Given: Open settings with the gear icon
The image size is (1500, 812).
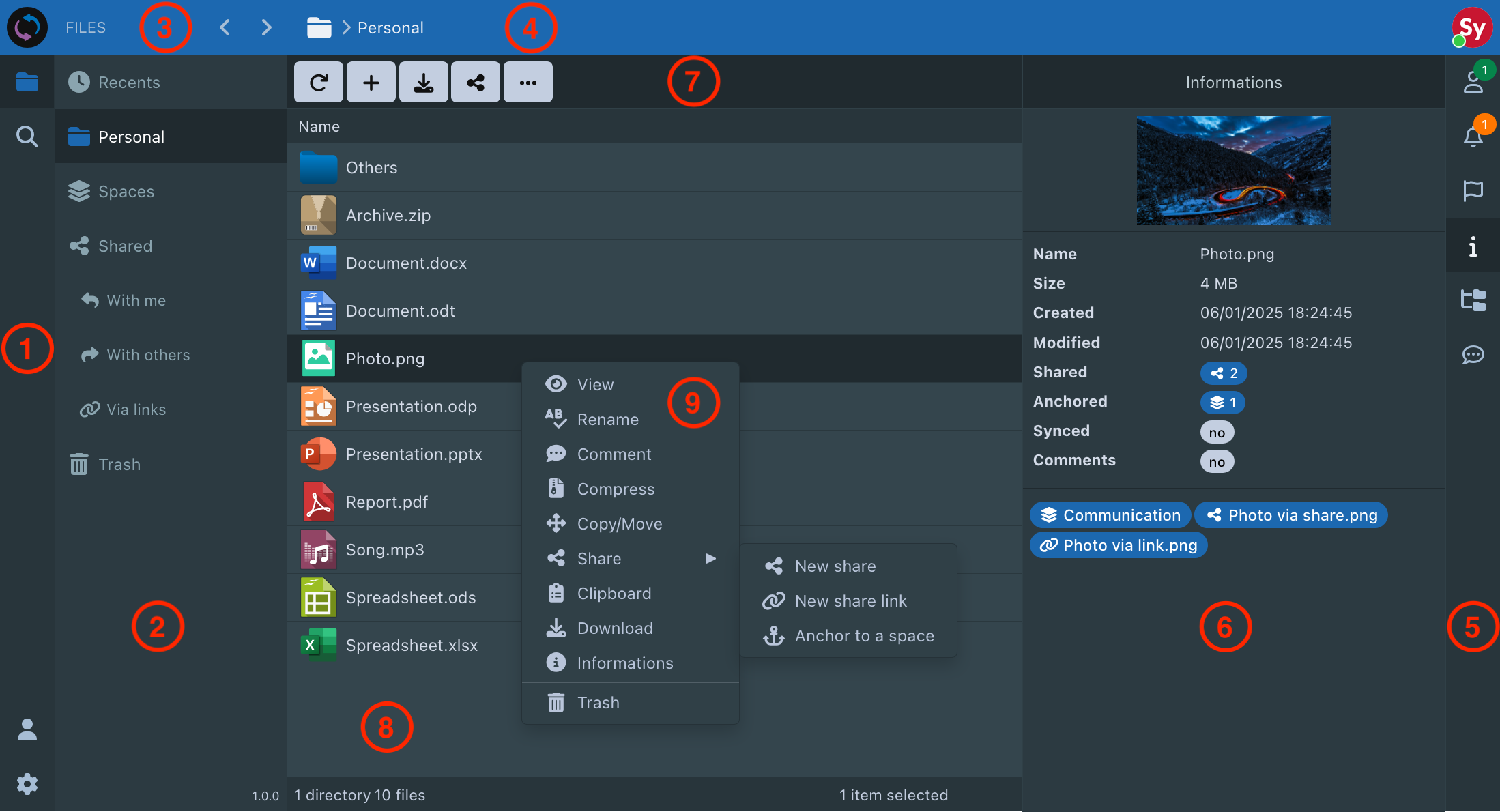Looking at the screenshot, I should [x=27, y=783].
